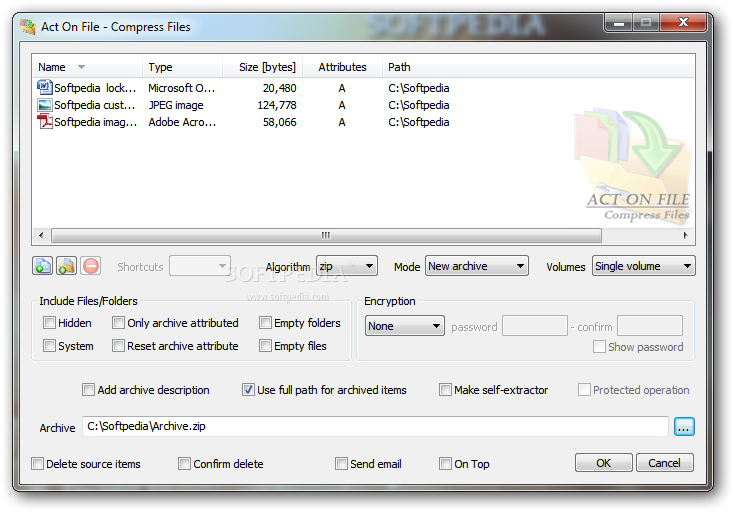Enable Send email checkbox

341,463
